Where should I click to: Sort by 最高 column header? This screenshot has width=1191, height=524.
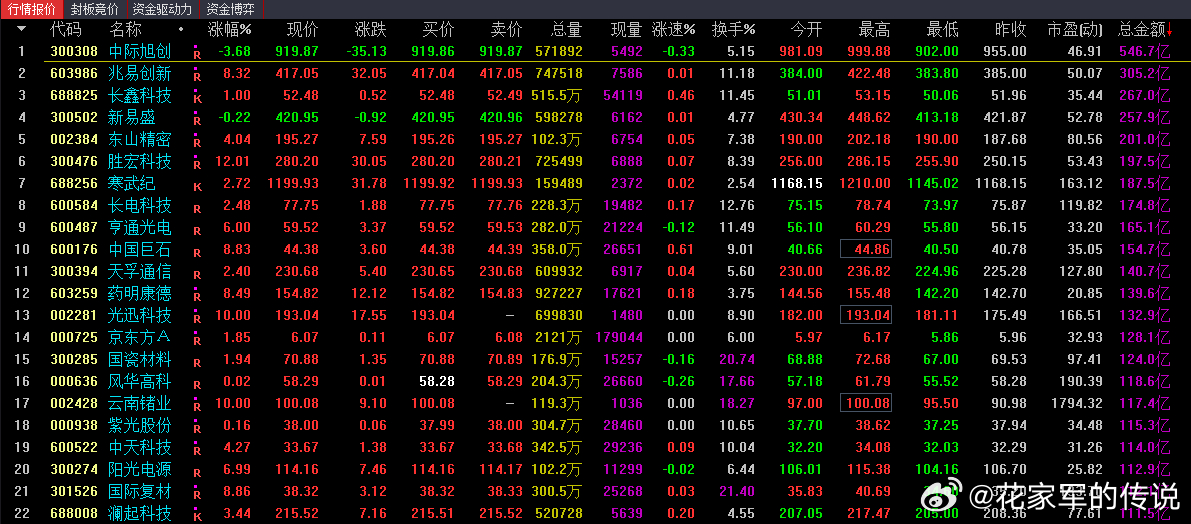pyautogui.click(x=874, y=30)
